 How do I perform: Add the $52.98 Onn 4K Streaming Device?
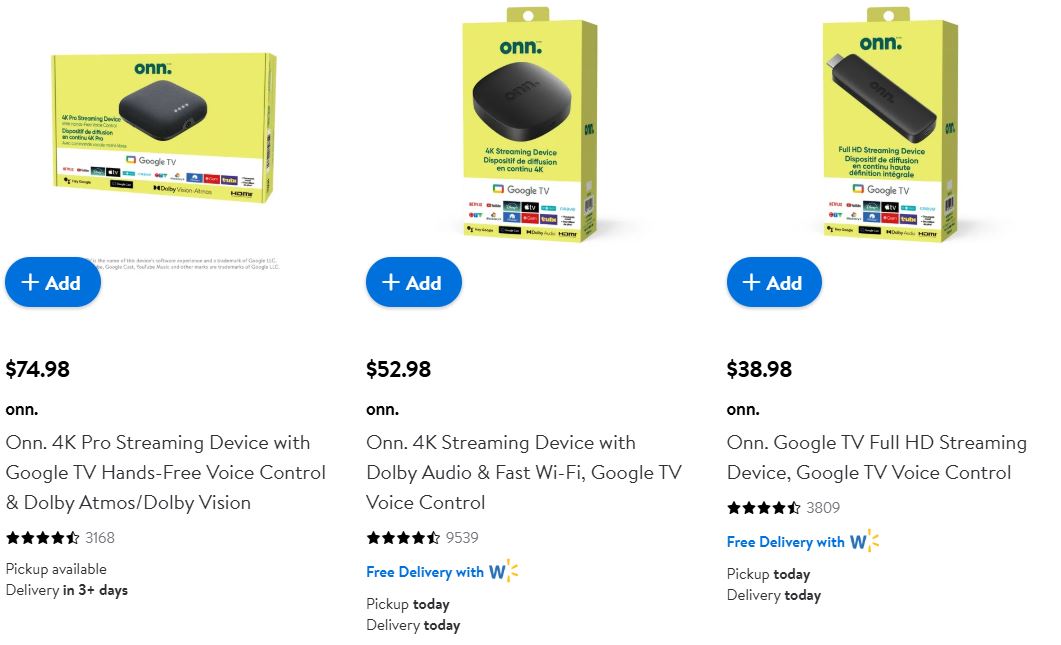click(x=413, y=282)
